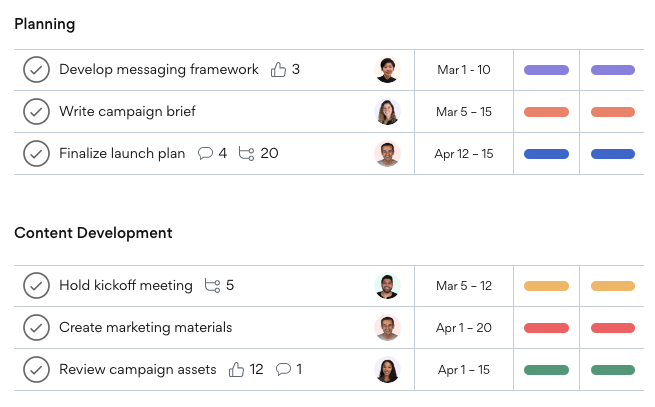Like the Develop messaging framework task
Viewport: 655px width, 407px height.
point(278,69)
